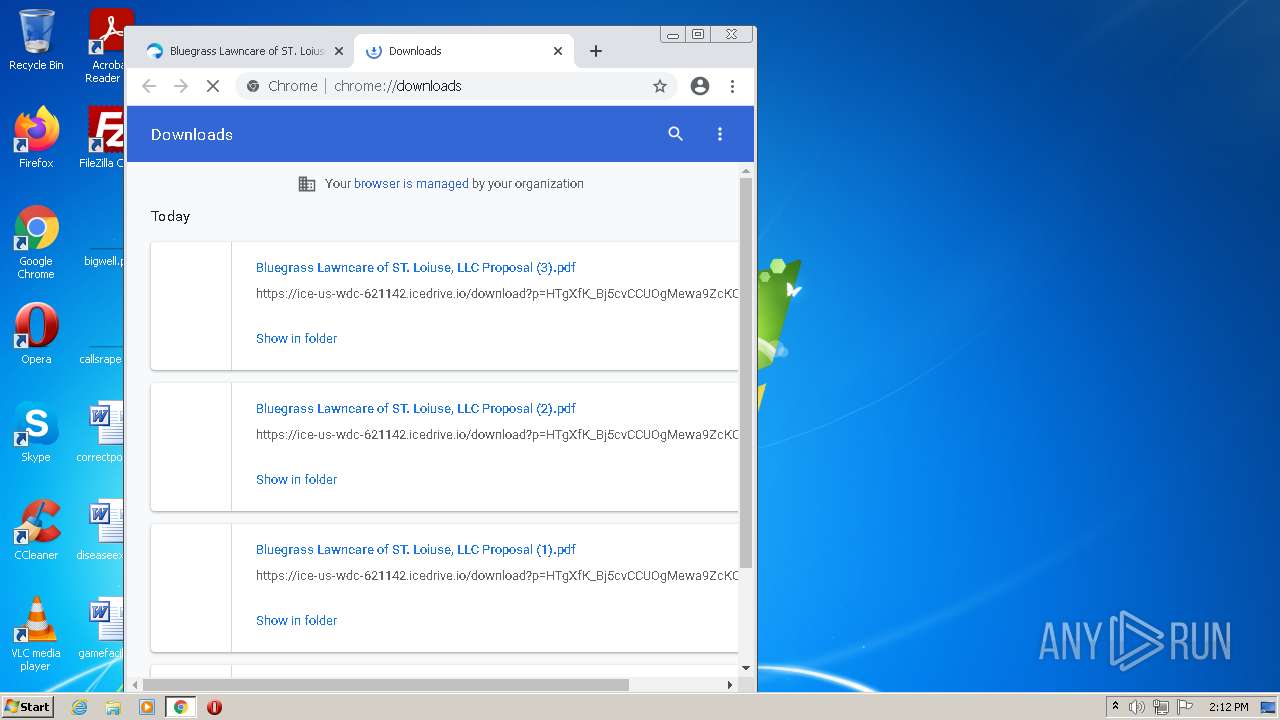Click the icedrive URL under Proposal (1).pdf
The width and height of the screenshot is (1280, 720).
coord(497,576)
